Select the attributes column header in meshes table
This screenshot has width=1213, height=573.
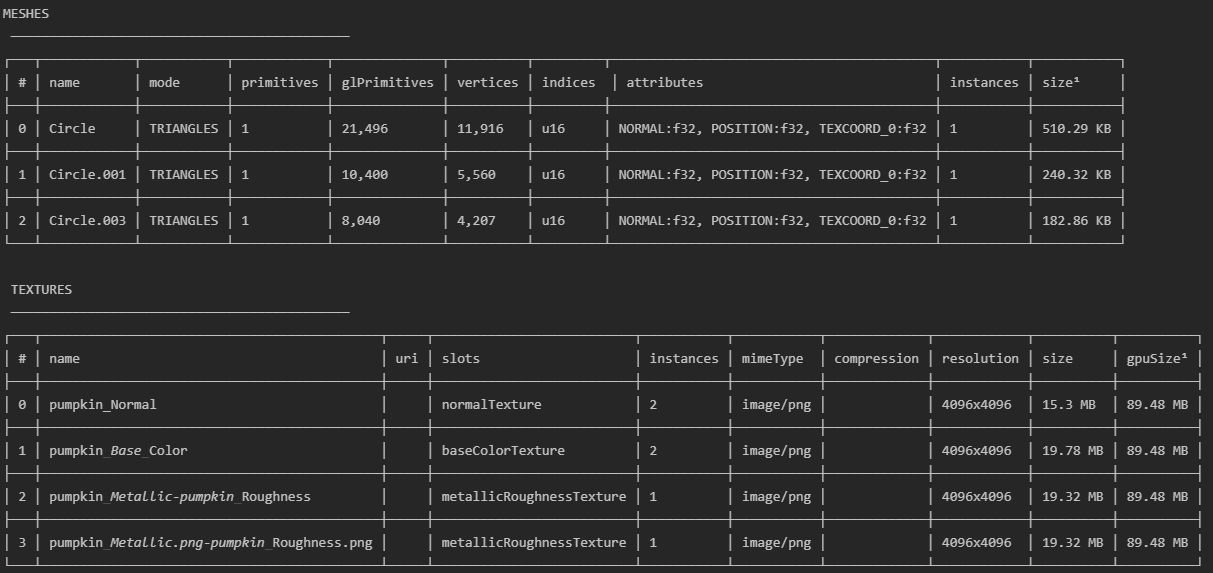664,83
